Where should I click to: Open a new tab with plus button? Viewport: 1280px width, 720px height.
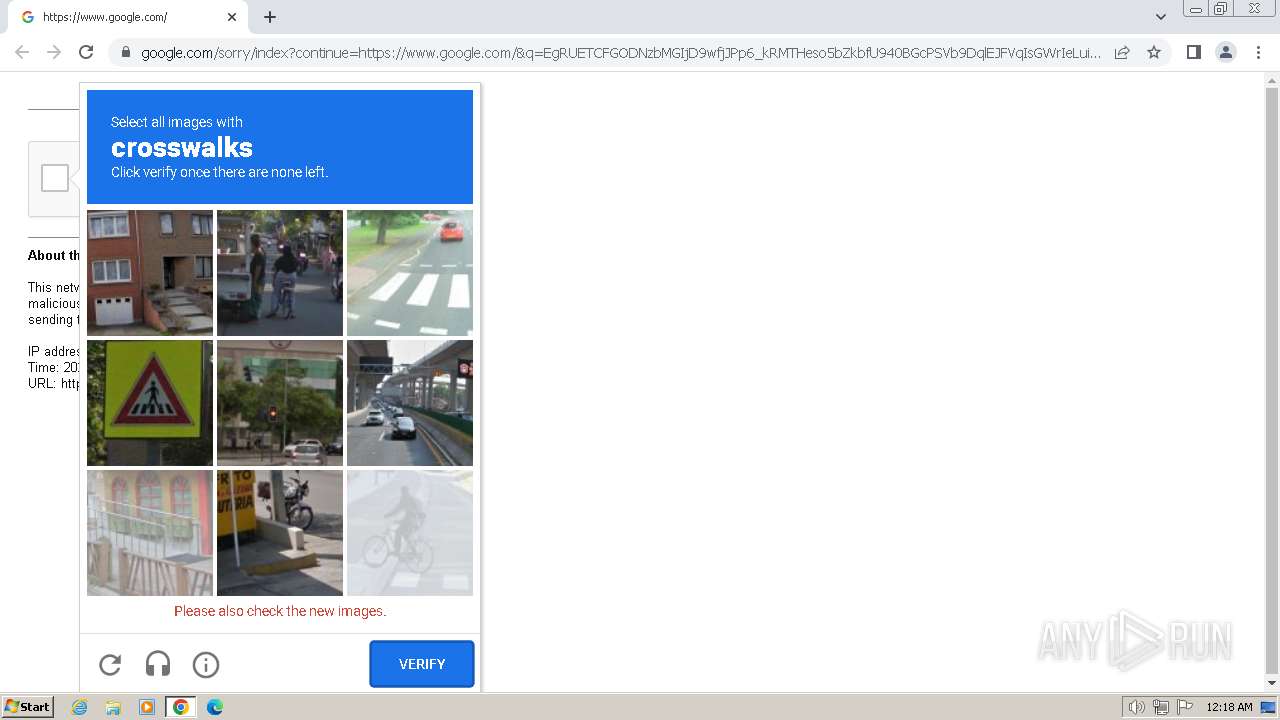point(270,17)
